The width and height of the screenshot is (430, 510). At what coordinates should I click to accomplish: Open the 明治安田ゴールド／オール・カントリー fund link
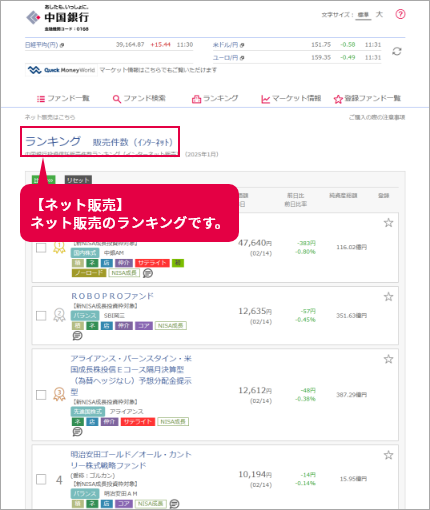tap(131, 460)
